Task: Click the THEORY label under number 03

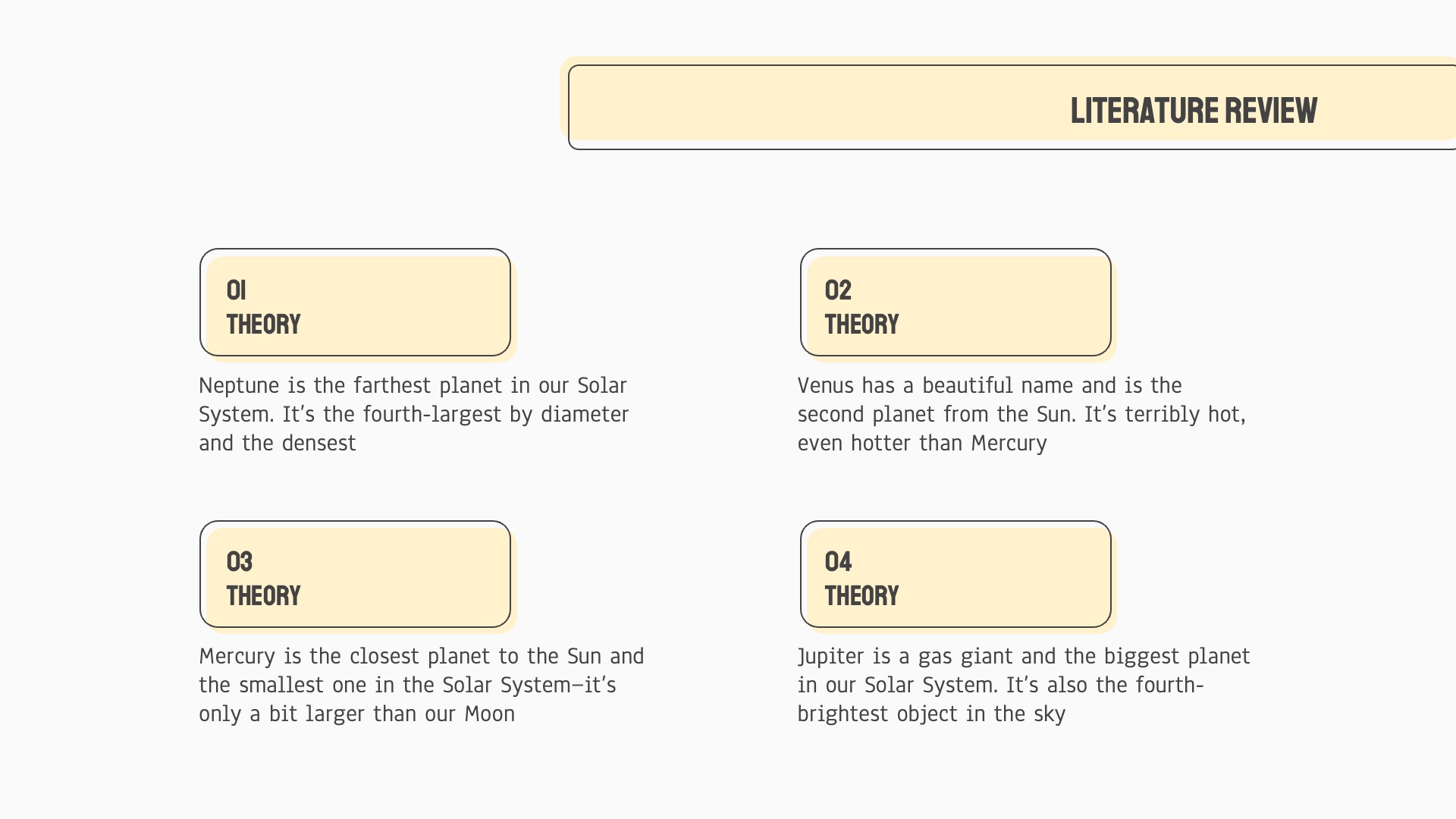Action: point(263,596)
